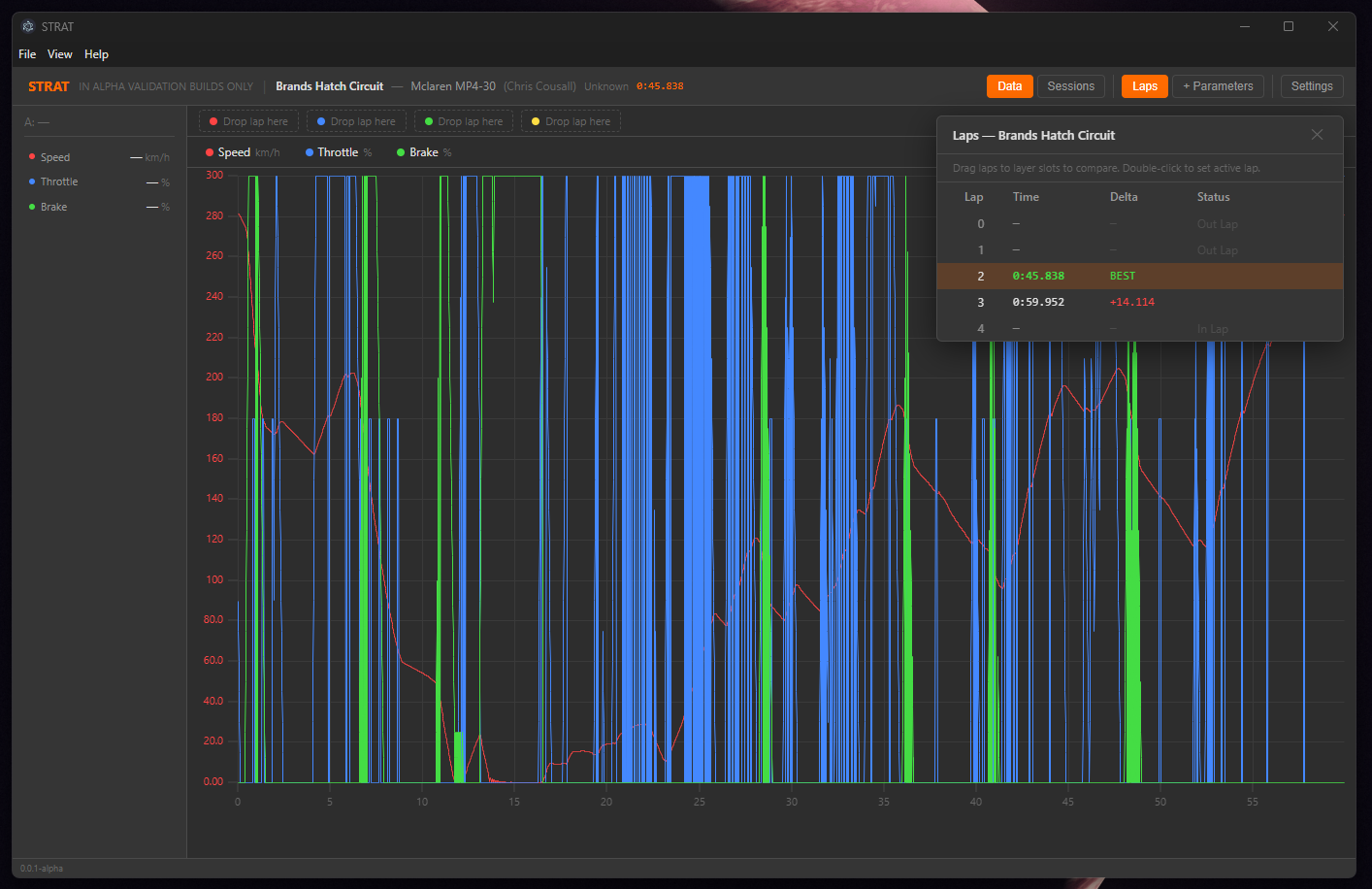The image size is (1372, 889).
Task: Open Settings from the toolbar
Action: pos(1312,86)
